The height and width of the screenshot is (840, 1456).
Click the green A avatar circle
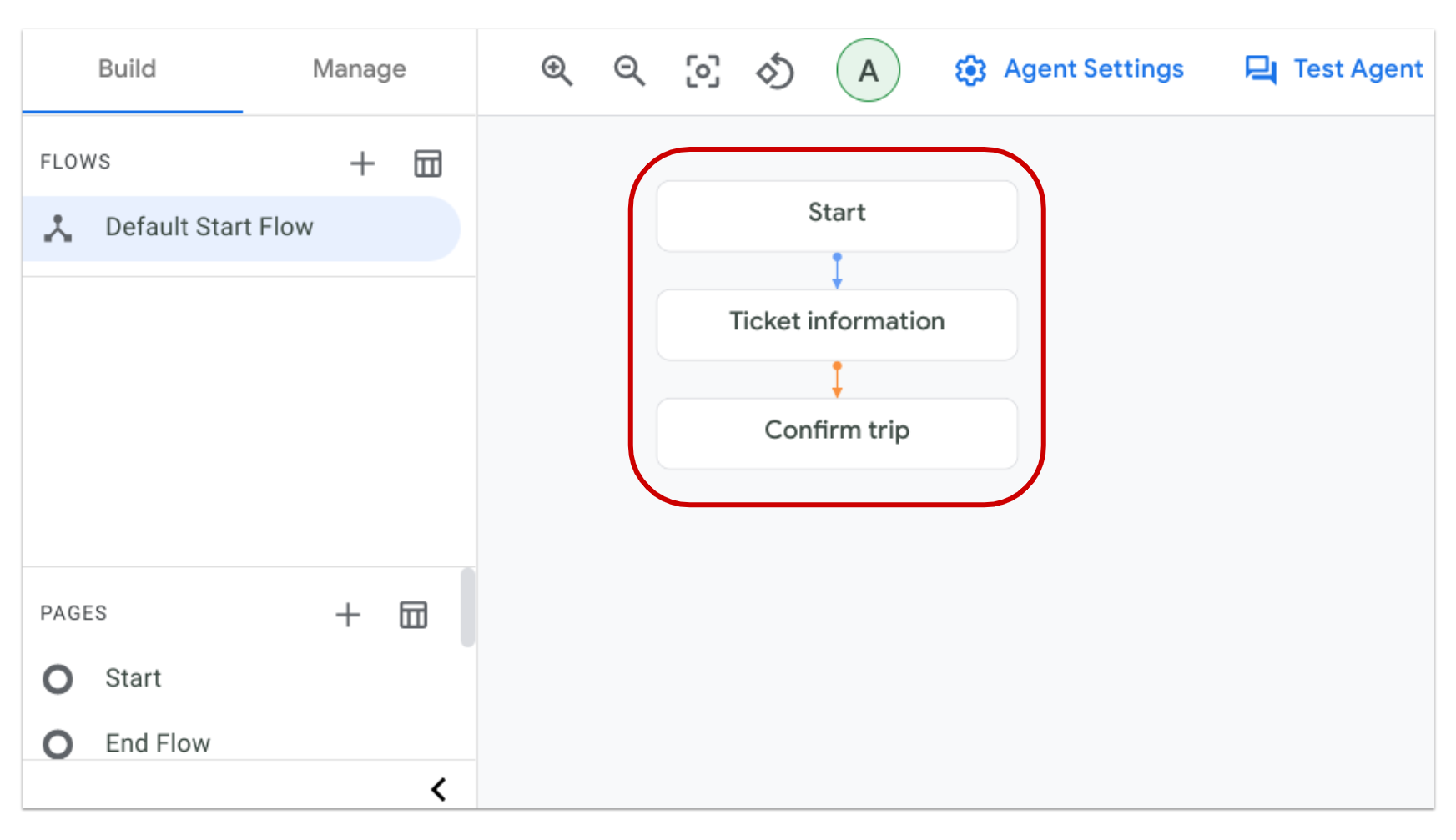pyautogui.click(x=868, y=71)
